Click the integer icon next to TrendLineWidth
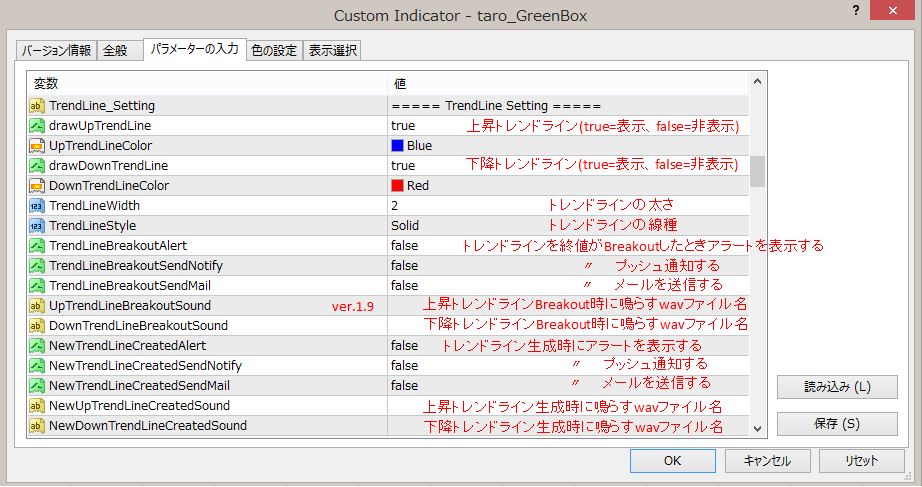Image resolution: width=922 pixels, height=487 pixels. 37,206
